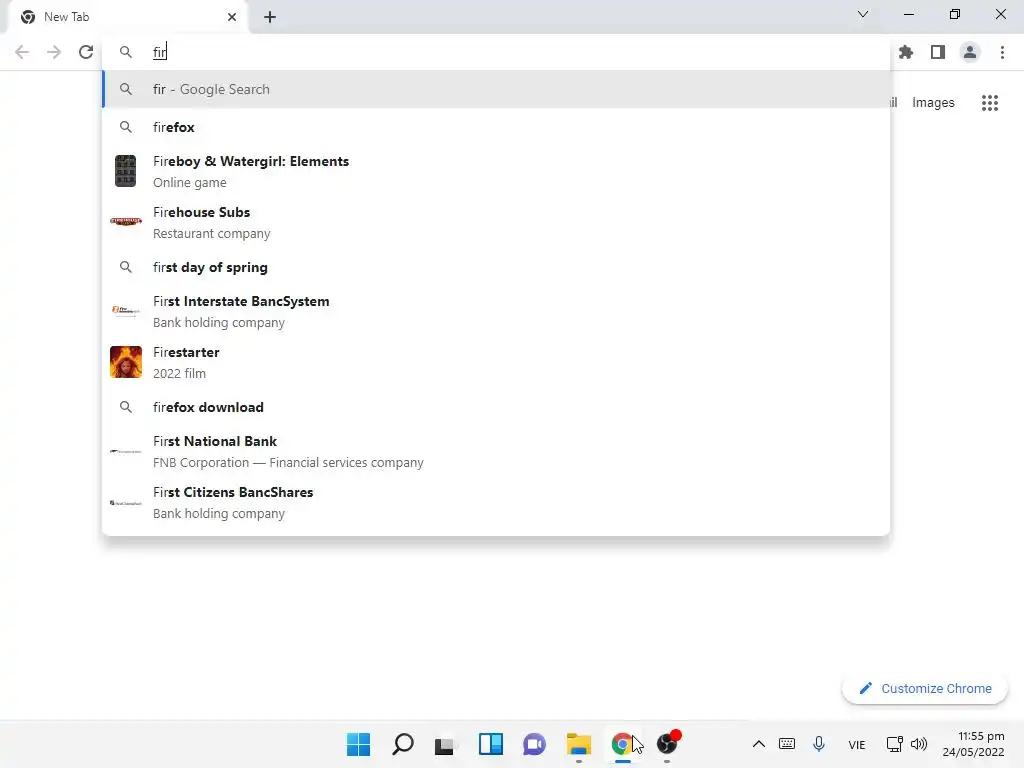Open the clock showing 11:55 pm
1024x768 pixels.
click(x=973, y=744)
